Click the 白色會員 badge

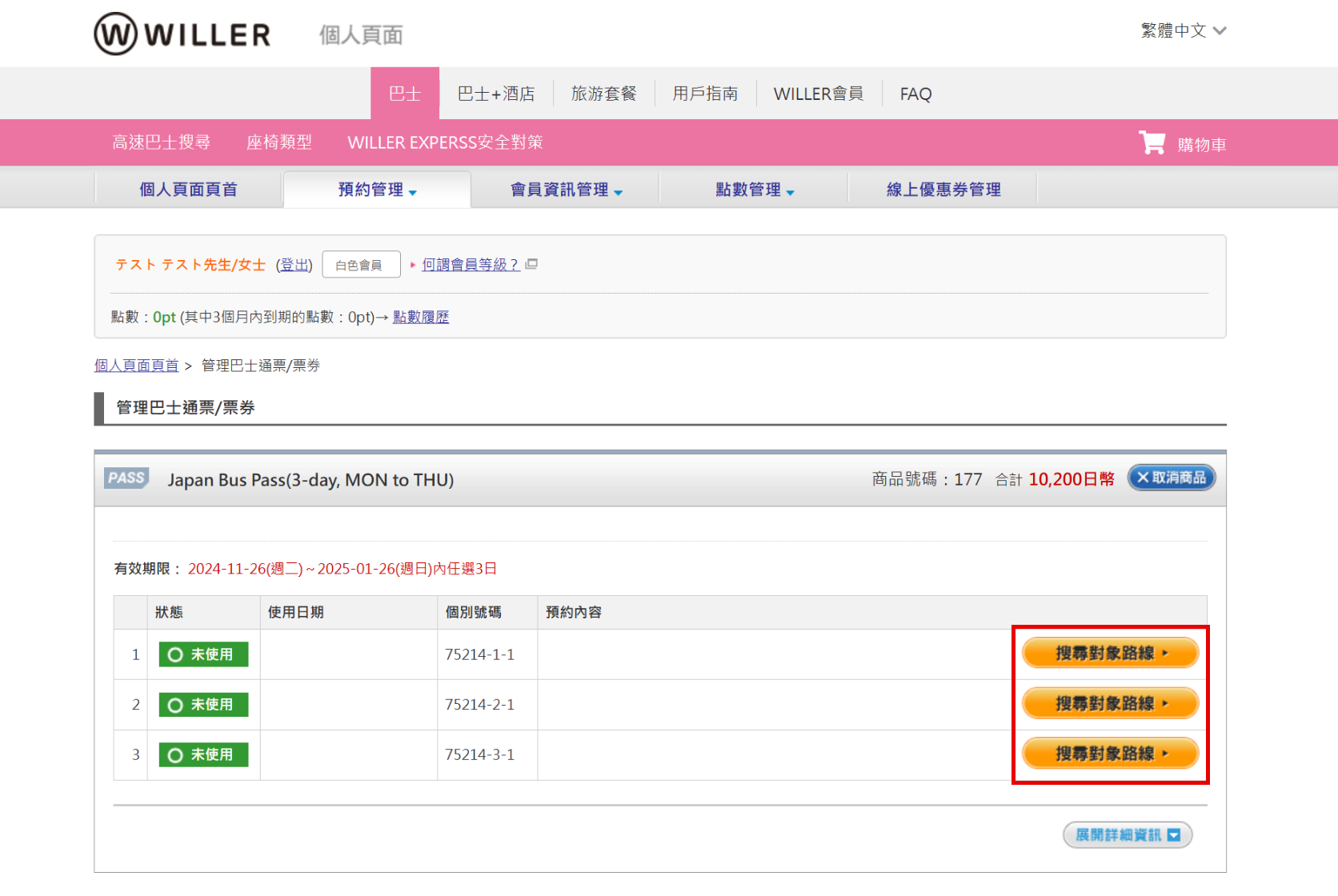(361, 265)
